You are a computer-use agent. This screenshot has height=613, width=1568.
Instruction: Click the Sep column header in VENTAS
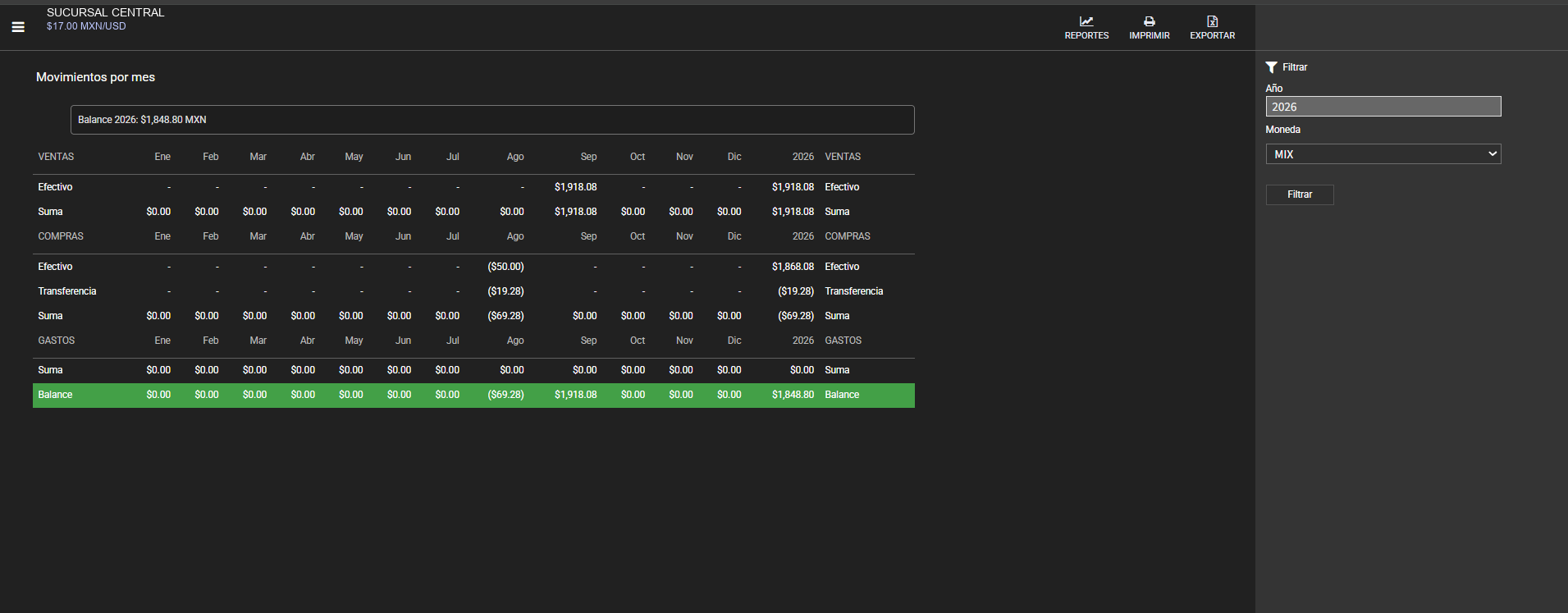point(588,157)
